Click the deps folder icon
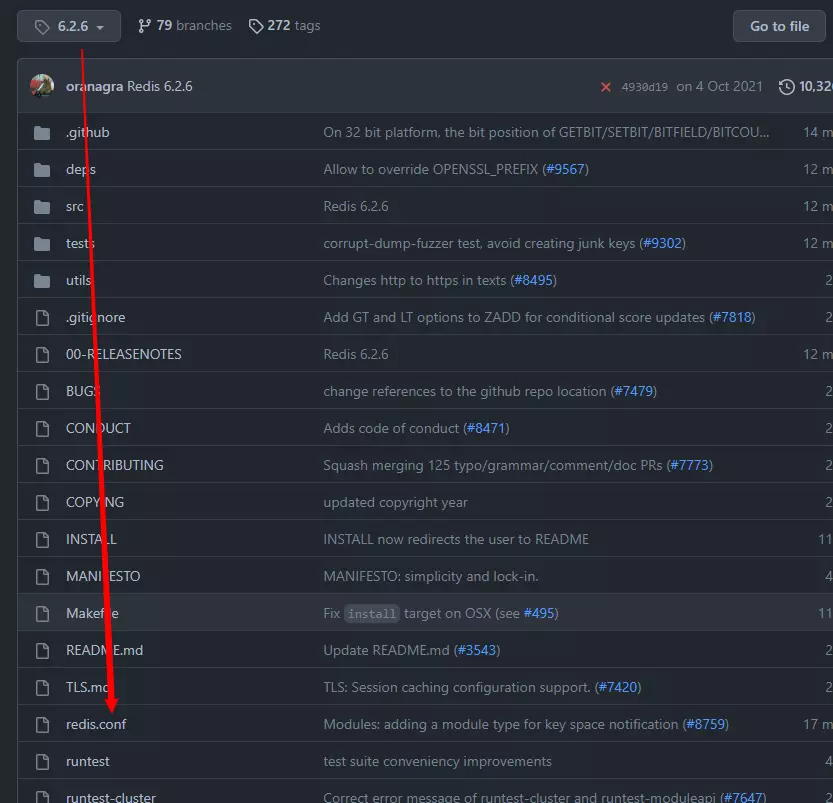Image resolution: width=833 pixels, height=803 pixels. click(x=42, y=170)
